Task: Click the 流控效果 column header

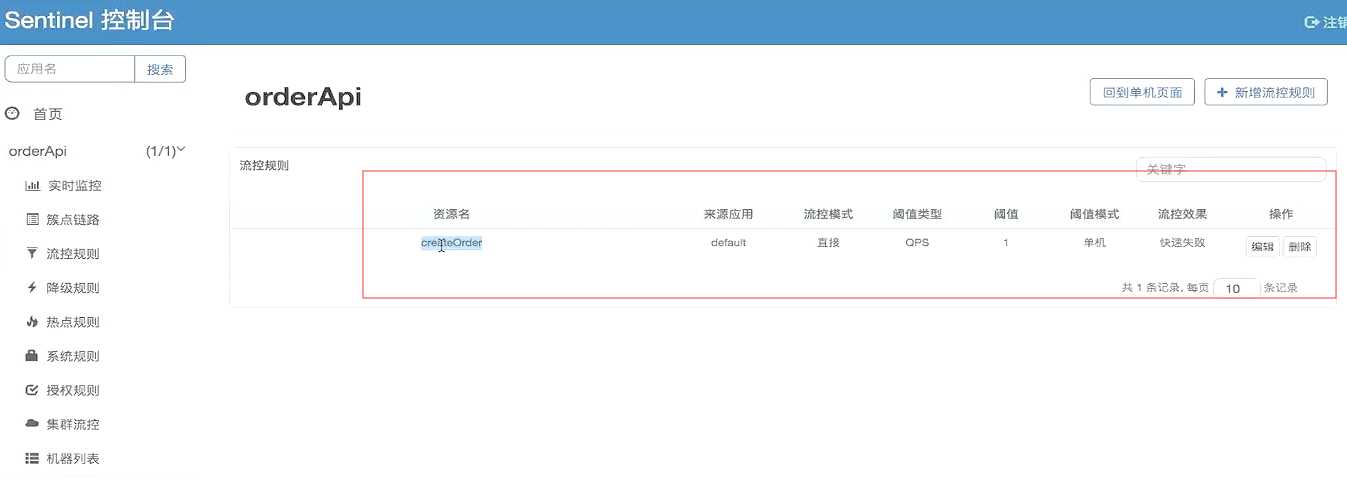Action: [1182, 214]
